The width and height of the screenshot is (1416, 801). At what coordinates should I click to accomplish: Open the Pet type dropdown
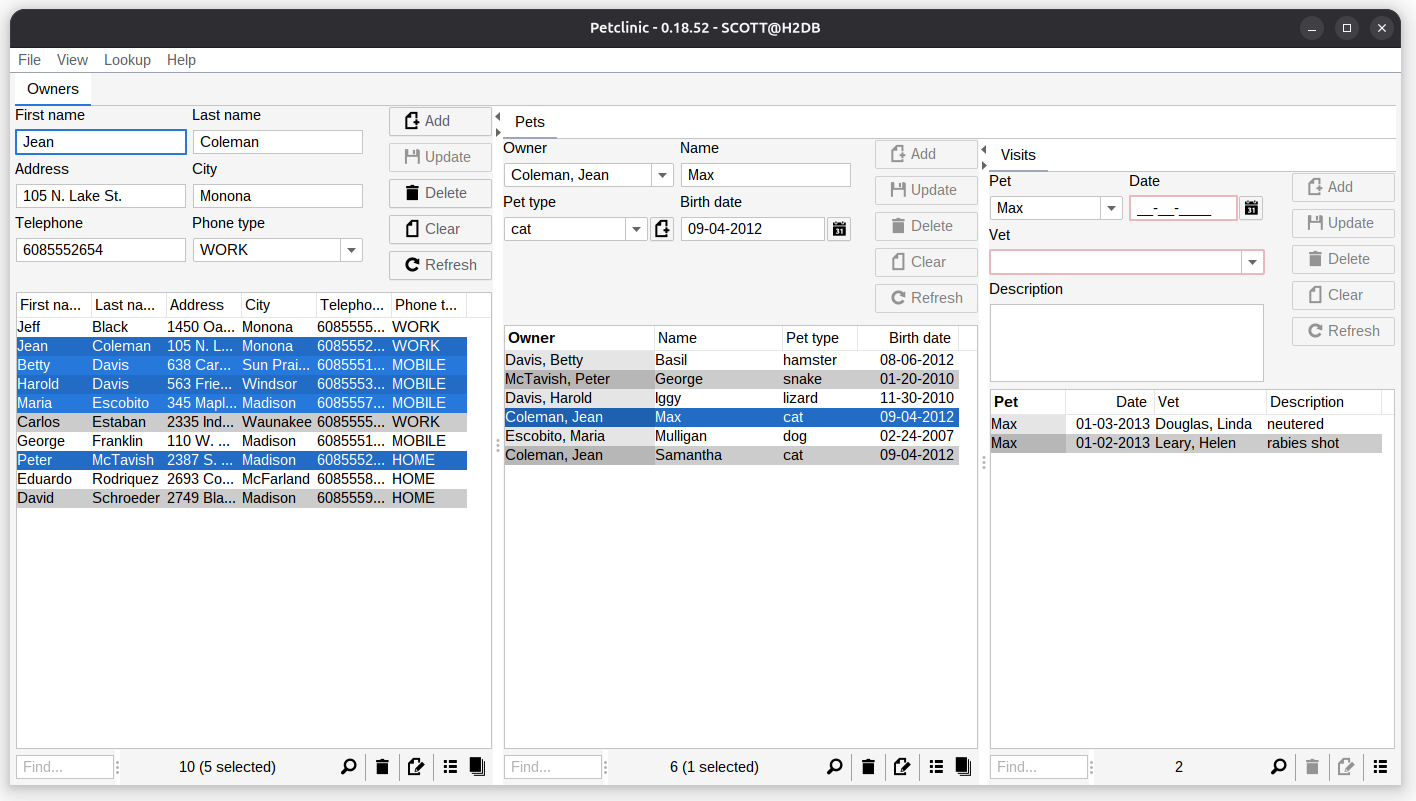point(636,229)
